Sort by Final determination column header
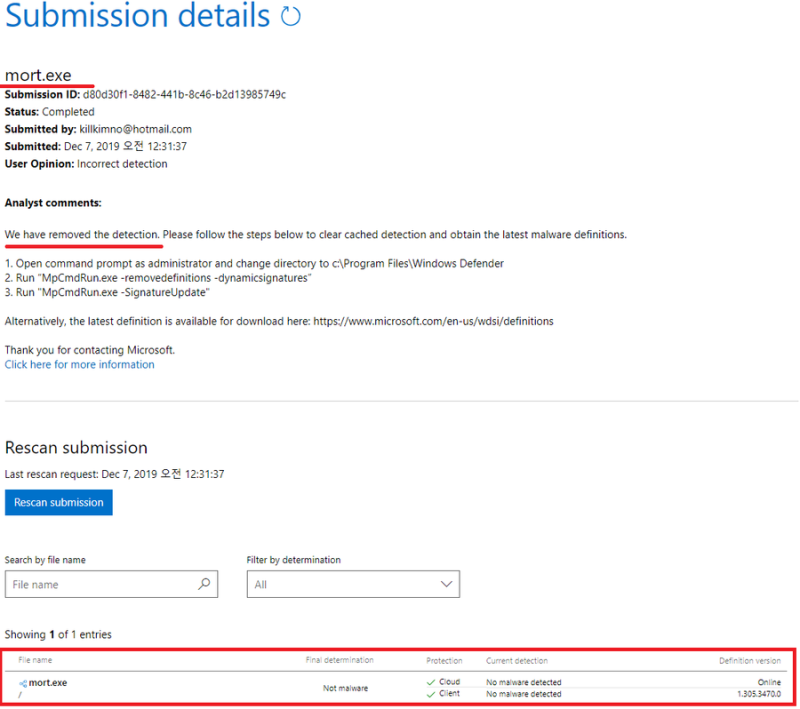Screen dimensions: 800x709 [x=339, y=661]
